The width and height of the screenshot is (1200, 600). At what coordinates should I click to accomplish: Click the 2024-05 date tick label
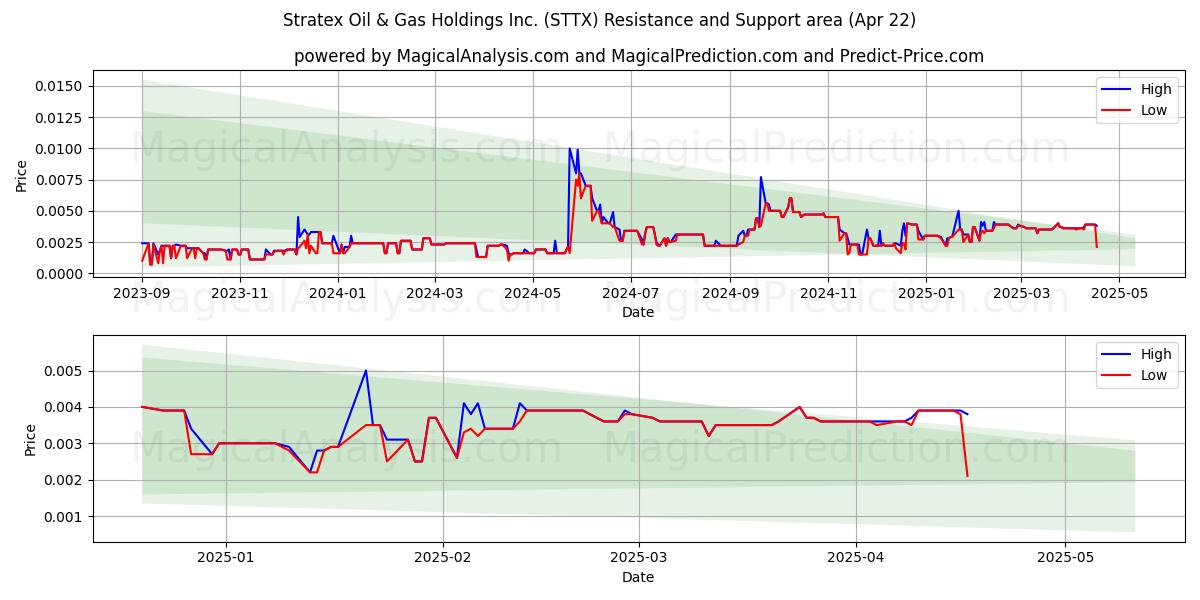click(x=532, y=293)
